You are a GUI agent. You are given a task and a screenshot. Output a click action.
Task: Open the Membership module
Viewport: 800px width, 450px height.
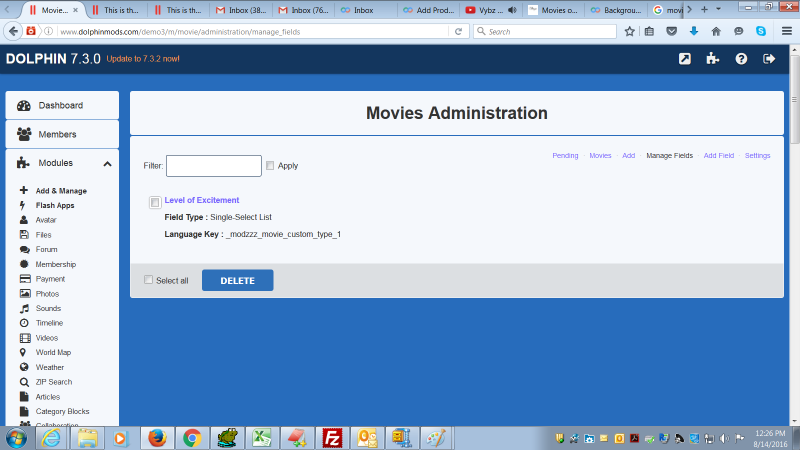point(56,264)
